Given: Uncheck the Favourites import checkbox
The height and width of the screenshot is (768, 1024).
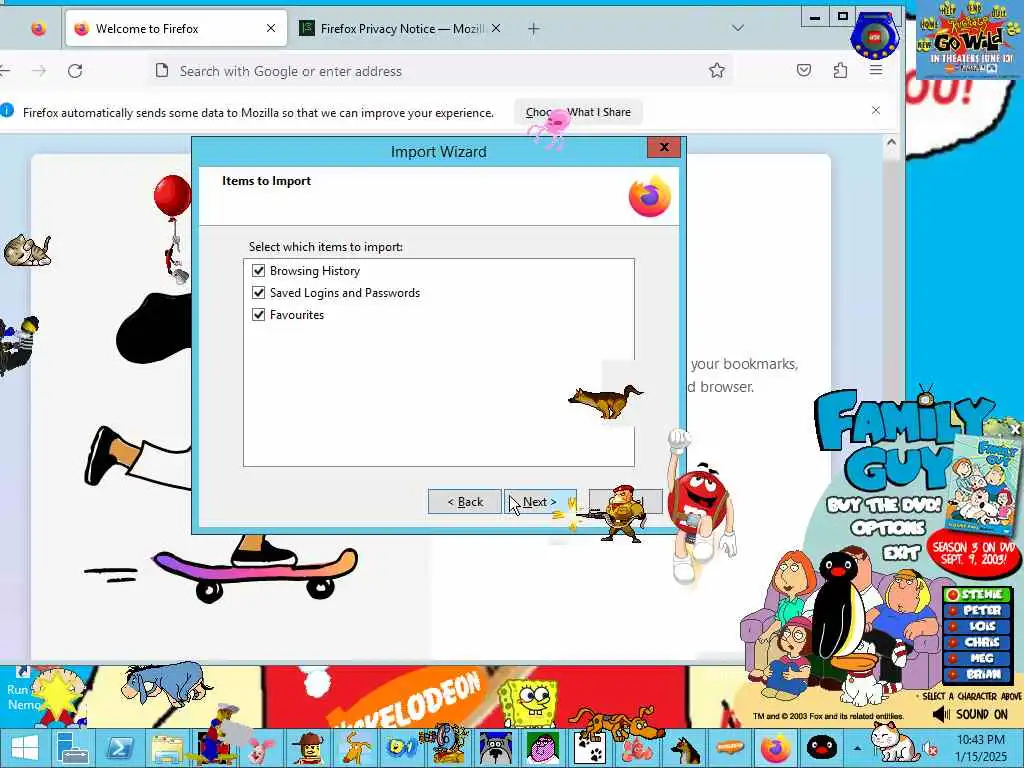Looking at the screenshot, I should (259, 314).
